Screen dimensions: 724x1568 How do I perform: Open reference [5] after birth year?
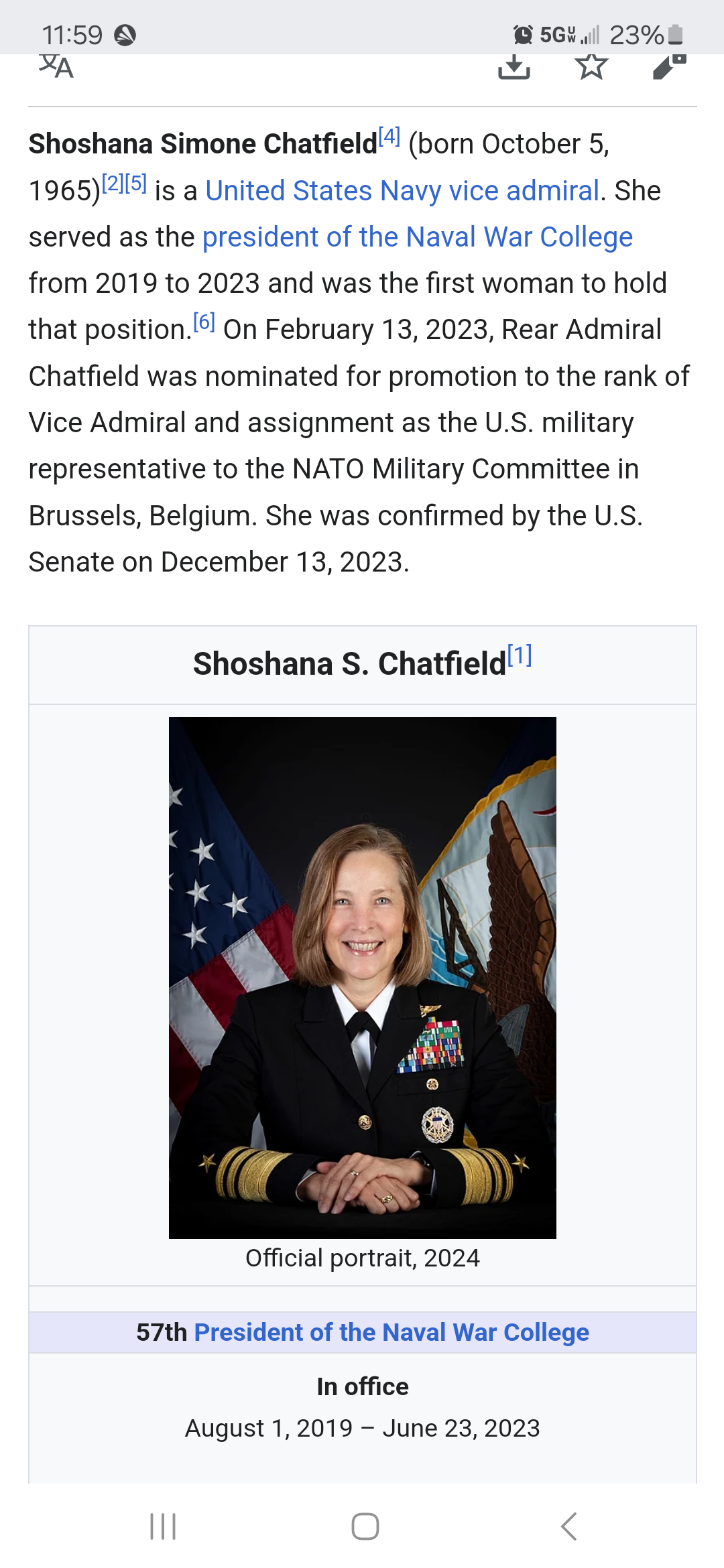[136, 183]
